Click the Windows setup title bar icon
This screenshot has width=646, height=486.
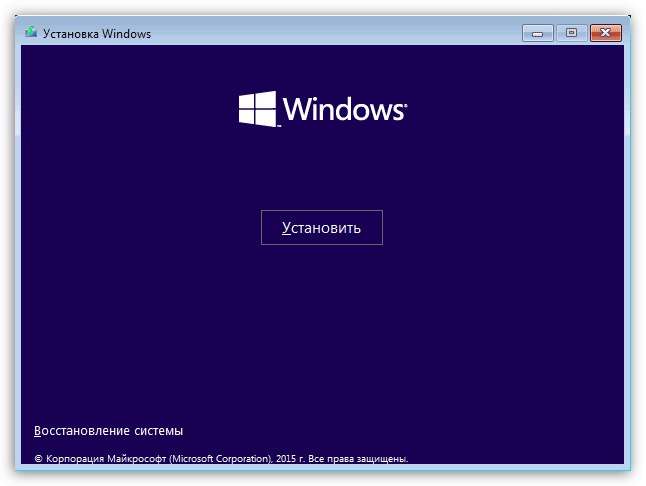tap(31, 33)
